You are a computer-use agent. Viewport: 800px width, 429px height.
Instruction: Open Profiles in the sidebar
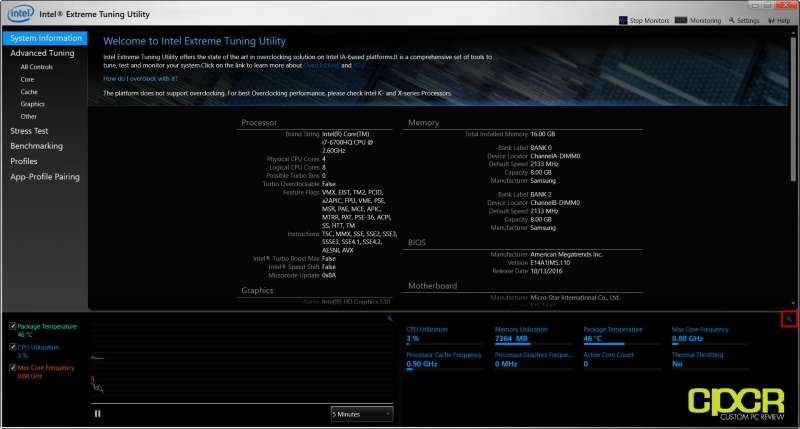[24, 161]
